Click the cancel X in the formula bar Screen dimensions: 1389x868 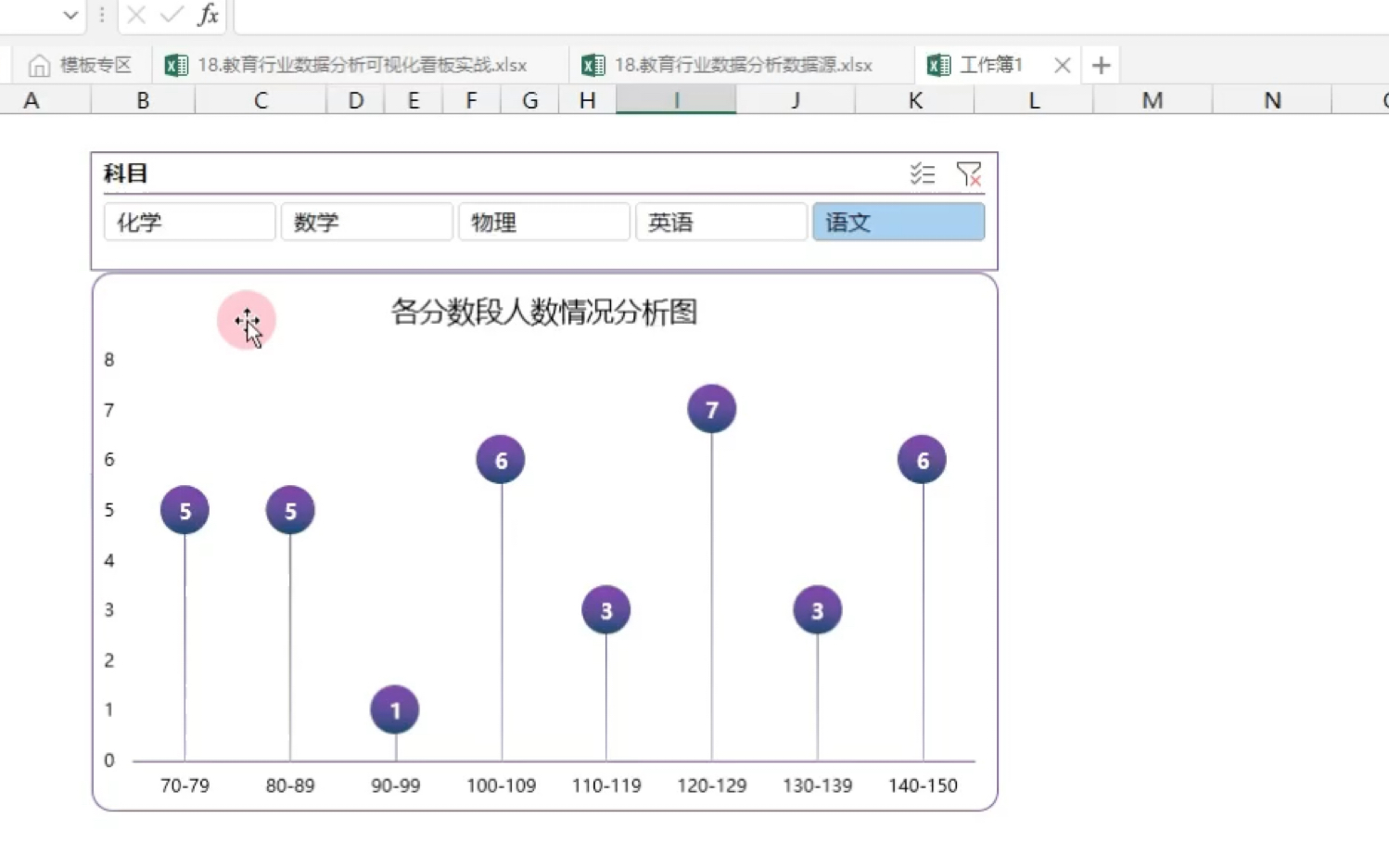pos(135,16)
